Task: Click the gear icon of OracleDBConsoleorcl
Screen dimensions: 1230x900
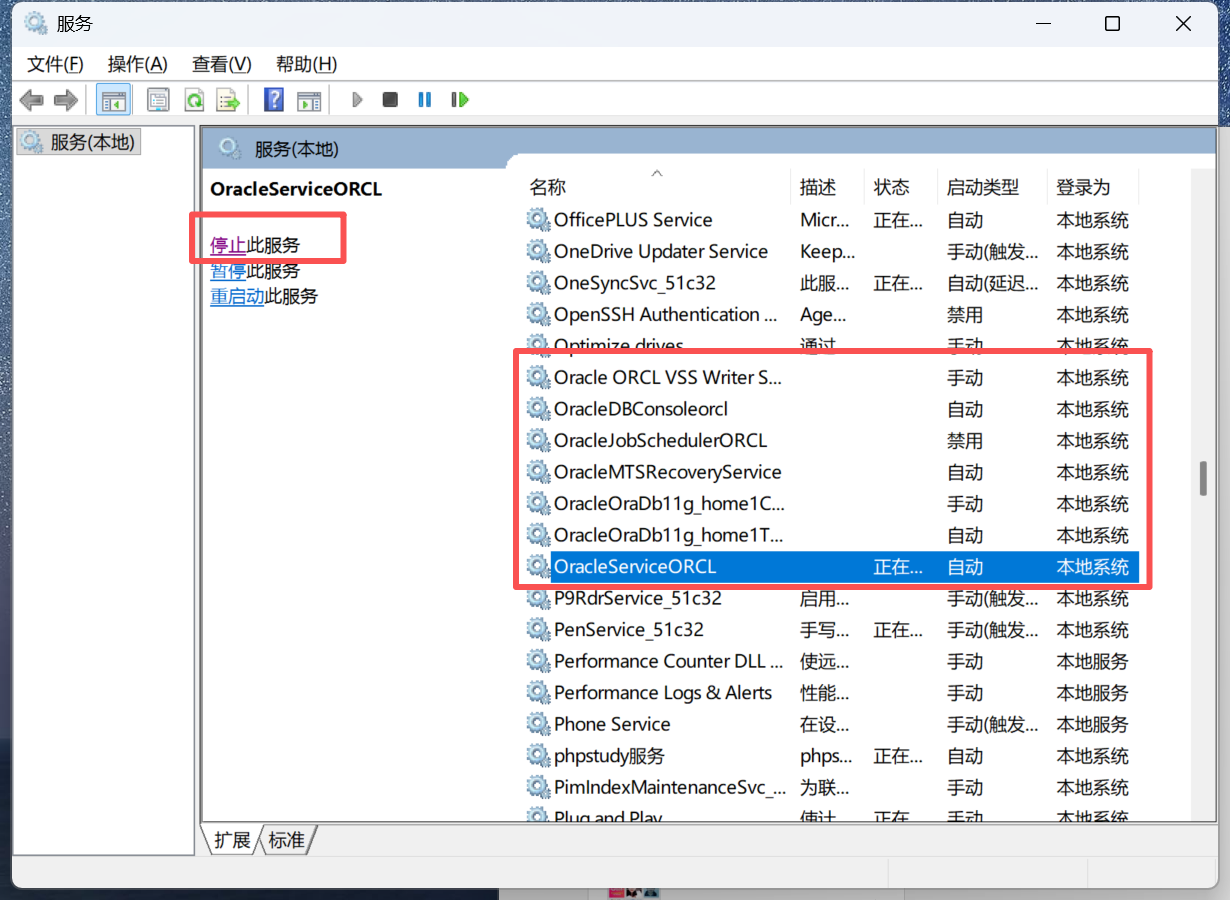Action: click(x=539, y=409)
